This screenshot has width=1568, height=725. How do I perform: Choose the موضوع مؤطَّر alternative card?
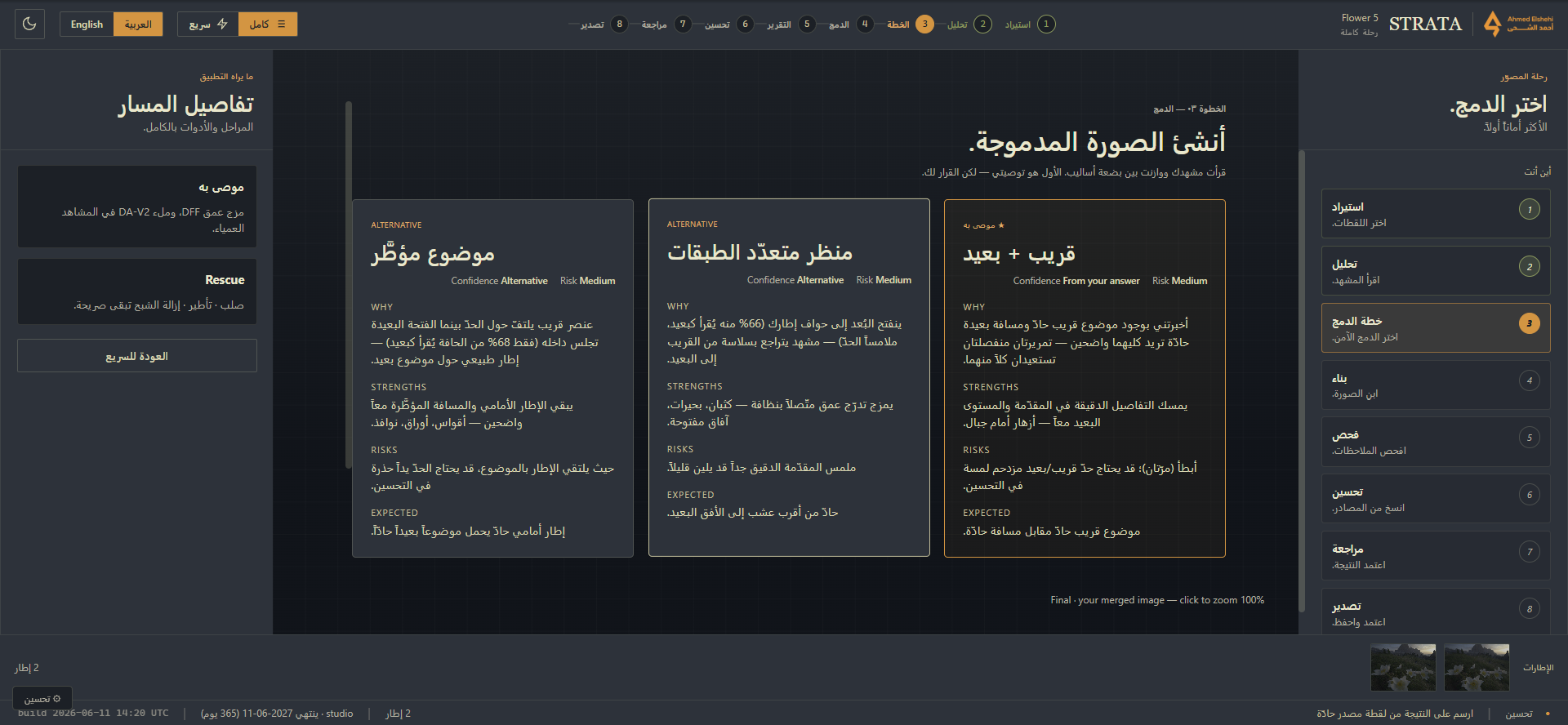pyautogui.click(x=492, y=378)
